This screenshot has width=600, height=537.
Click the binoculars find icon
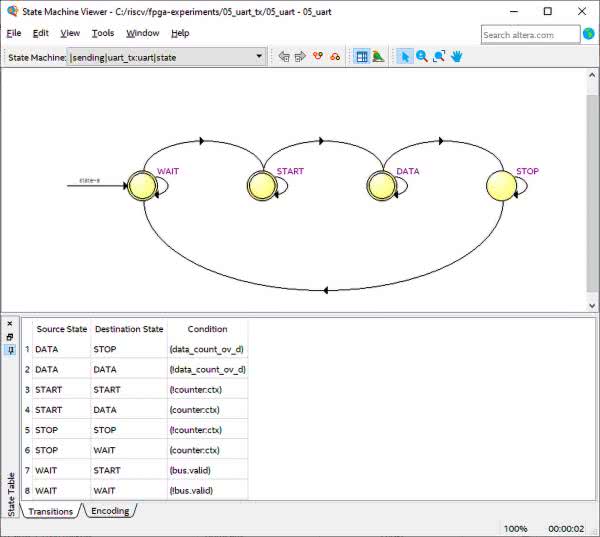click(335, 57)
